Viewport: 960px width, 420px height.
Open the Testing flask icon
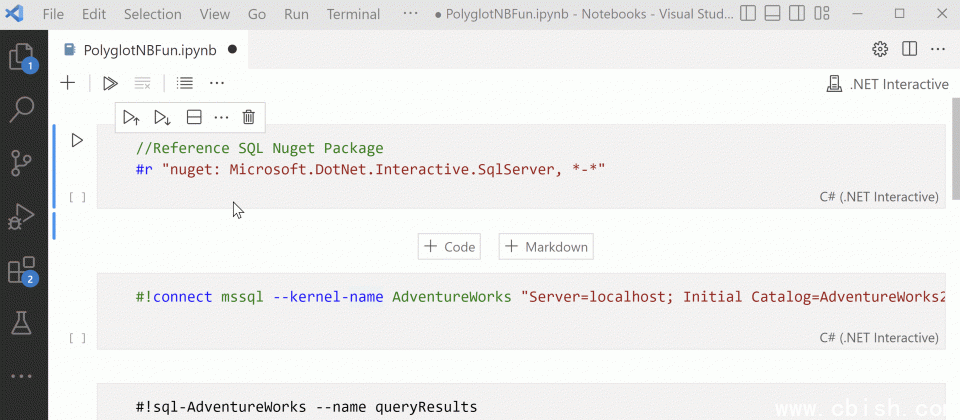click(x=22, y=322)
